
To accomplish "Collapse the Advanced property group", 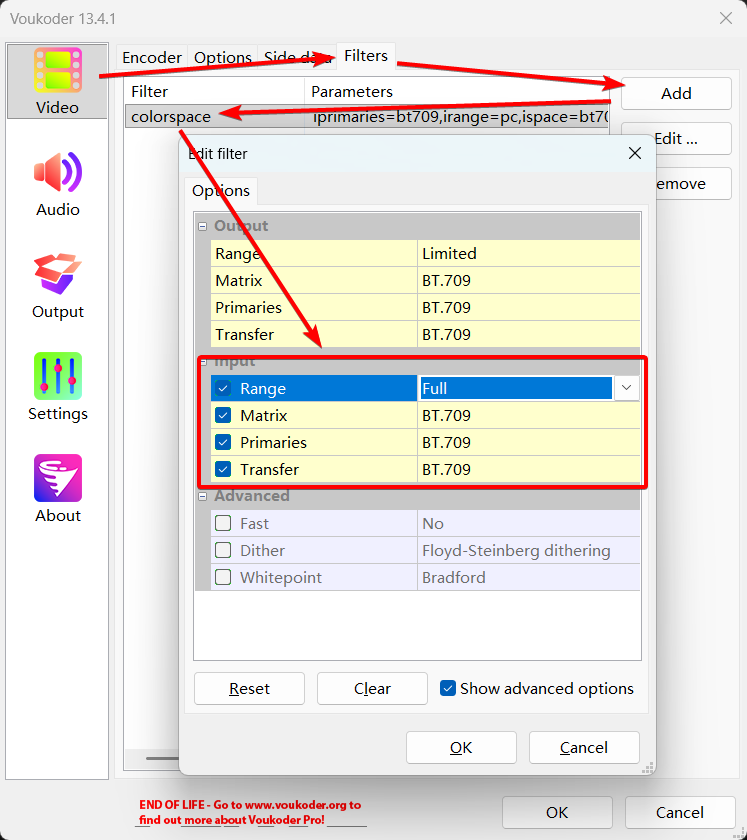I will [x=203, y=496].
